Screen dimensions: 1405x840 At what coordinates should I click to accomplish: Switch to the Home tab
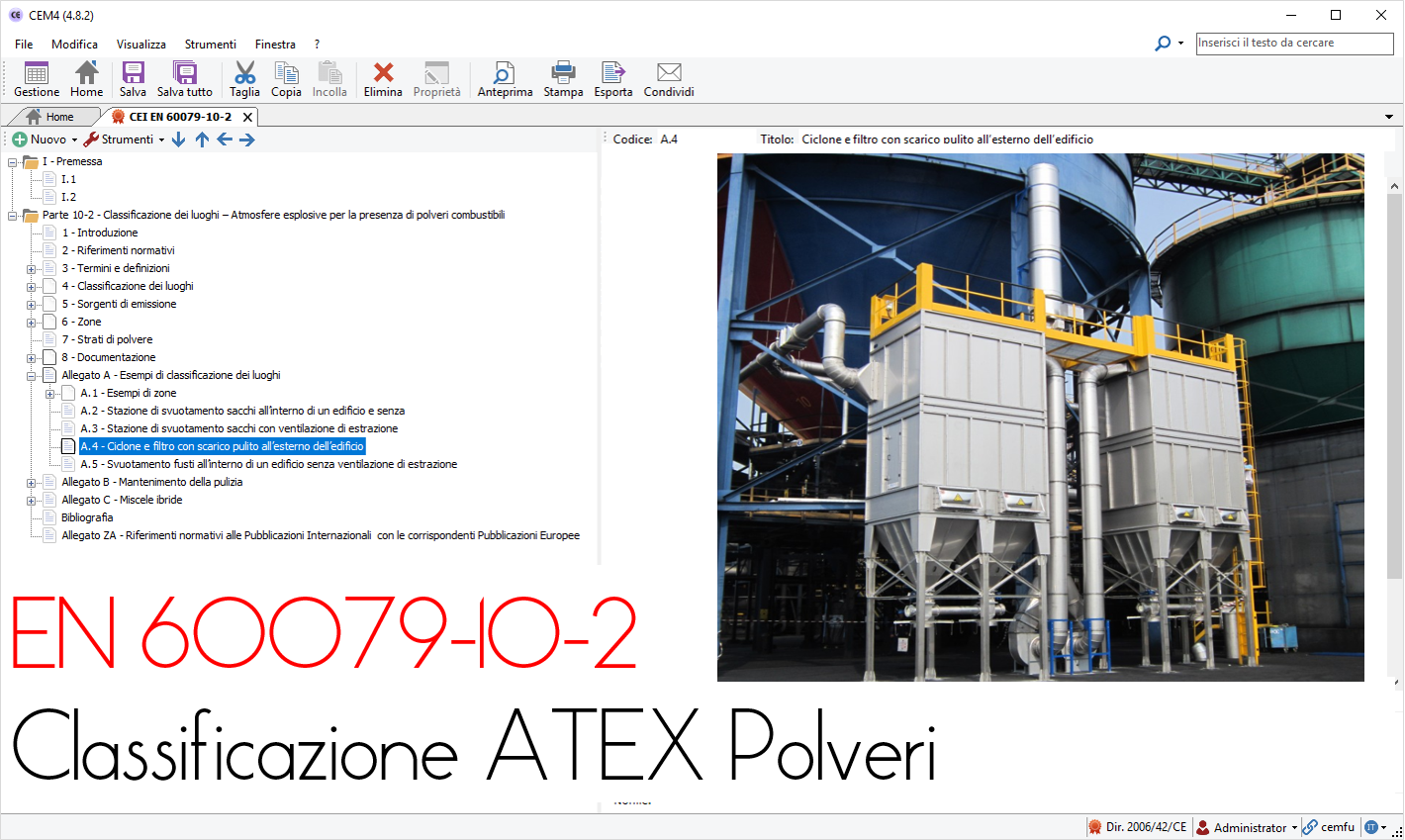59,117
